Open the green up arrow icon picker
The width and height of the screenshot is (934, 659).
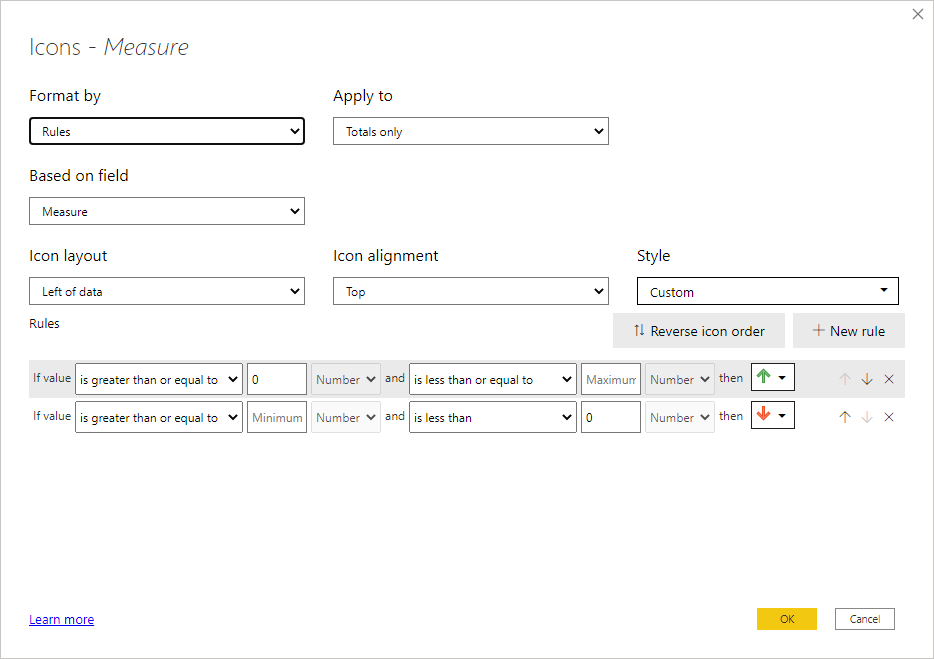pyautogui.click(x=773, y=377)
